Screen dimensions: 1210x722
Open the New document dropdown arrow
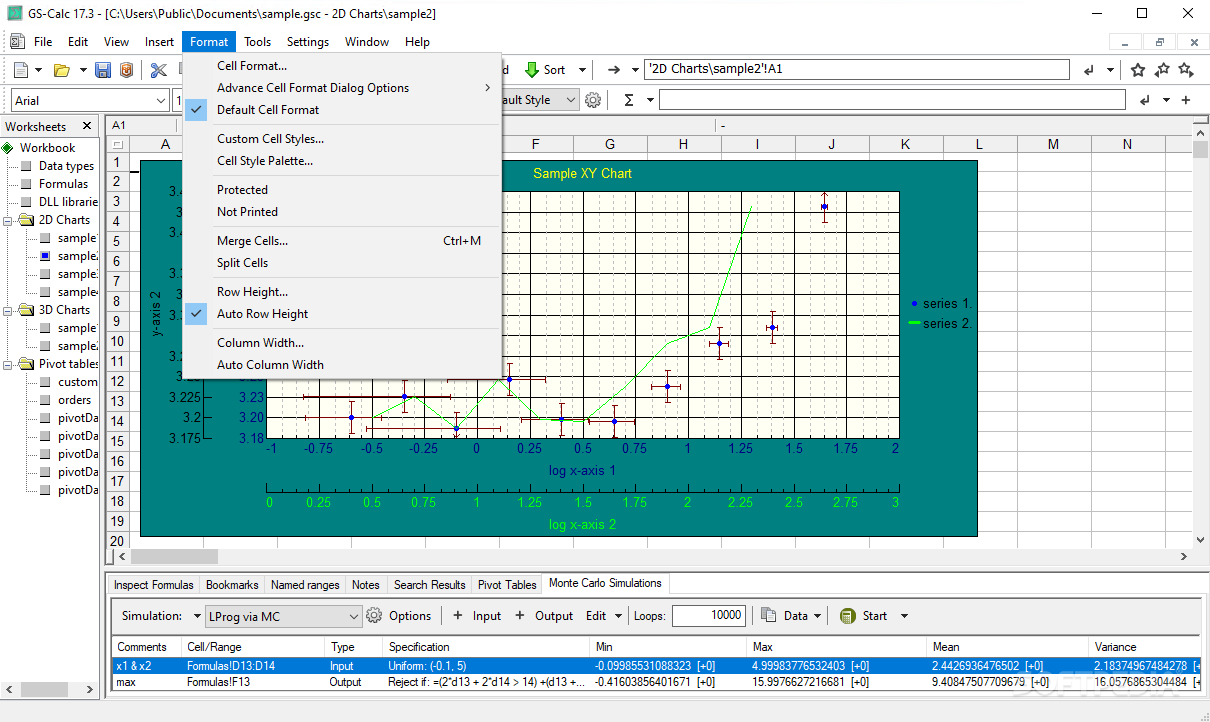(x=39, y=70)
